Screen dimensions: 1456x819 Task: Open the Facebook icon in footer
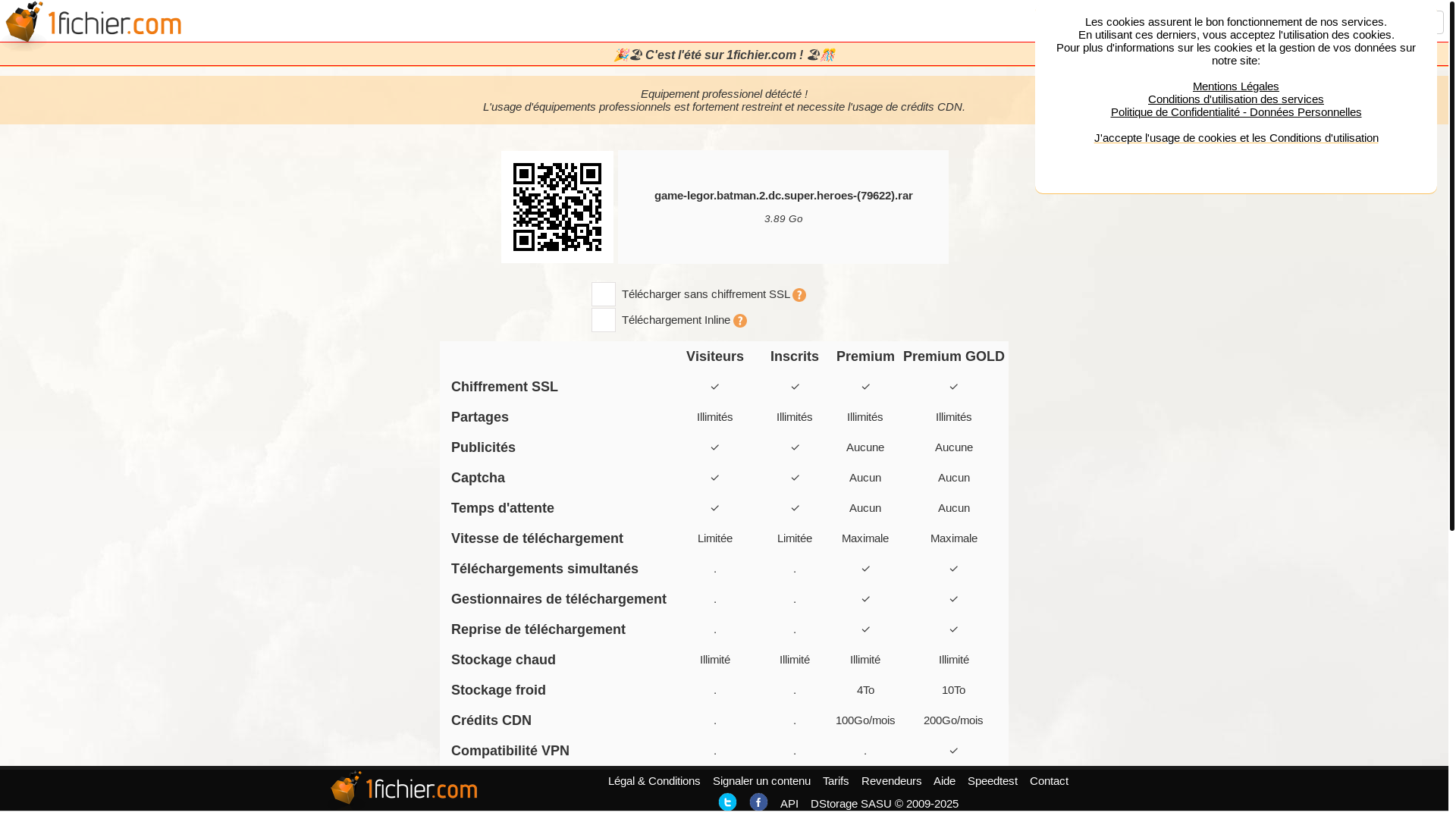(x=758, y=802)
